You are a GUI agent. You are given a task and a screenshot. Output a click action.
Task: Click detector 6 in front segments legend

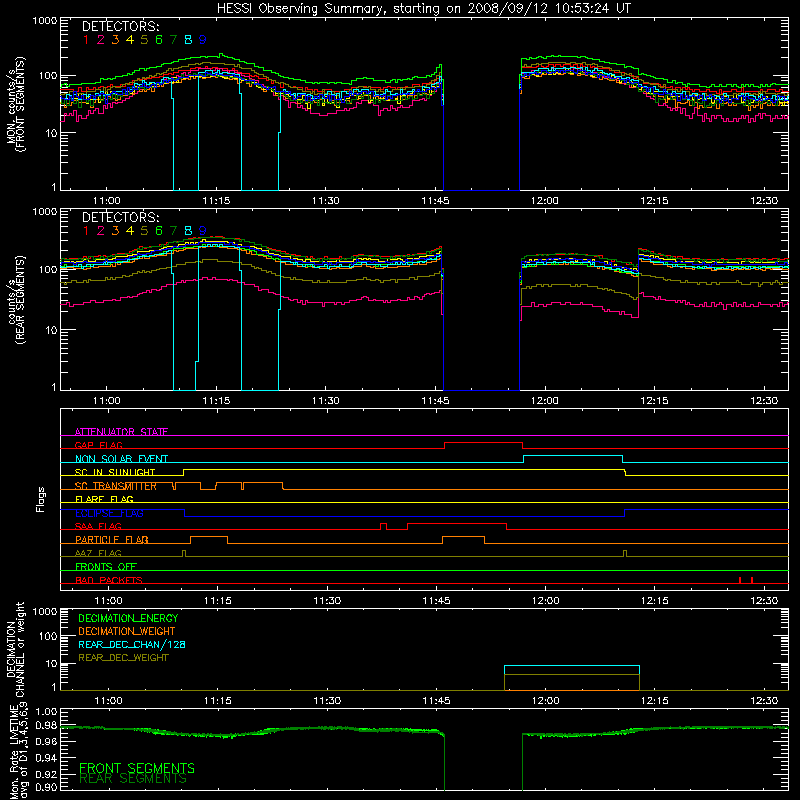tap(159, 40)
